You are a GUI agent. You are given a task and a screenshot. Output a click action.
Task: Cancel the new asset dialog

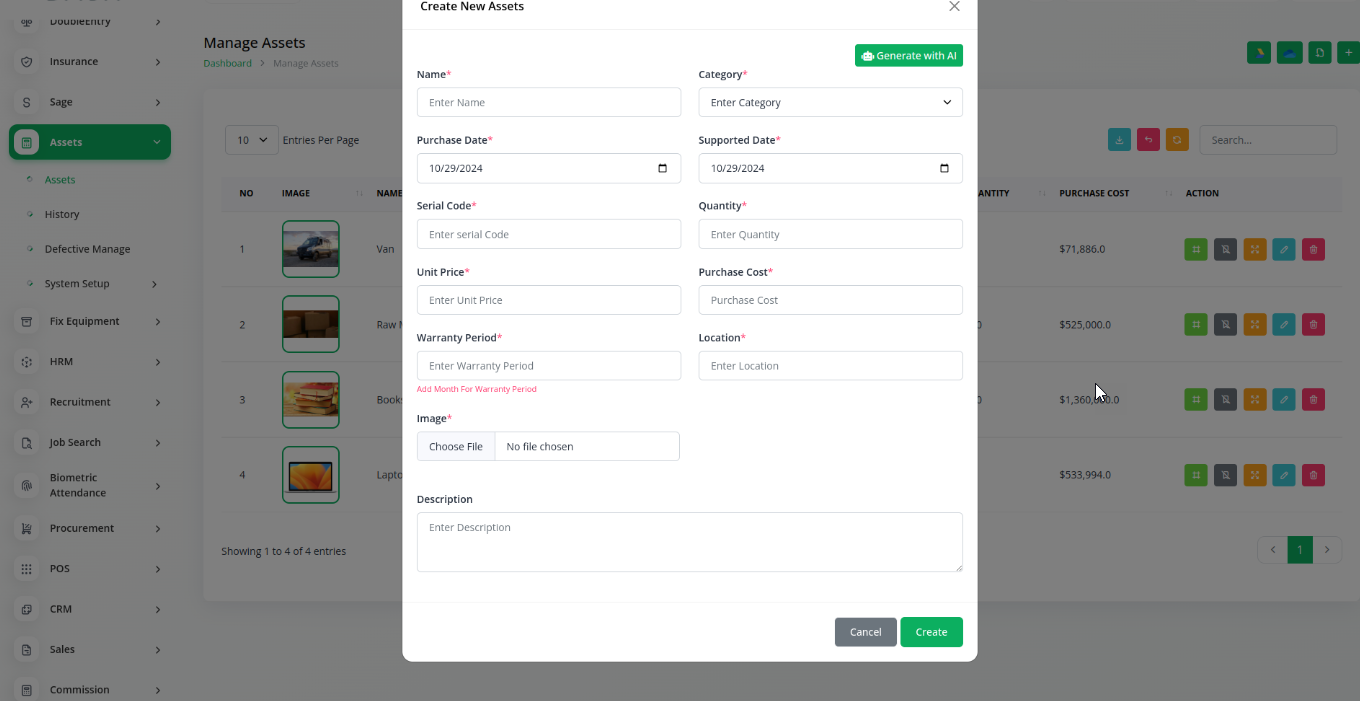[865, 632]
